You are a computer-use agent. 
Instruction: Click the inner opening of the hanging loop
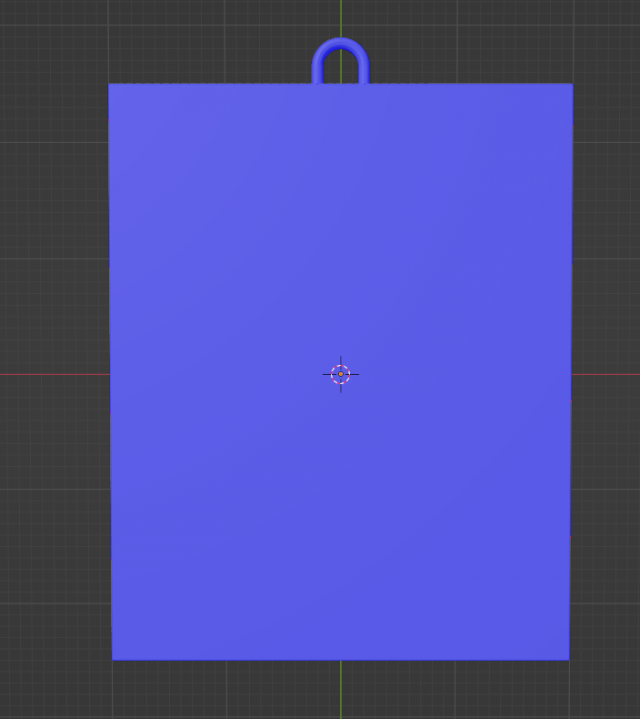click(x=341, y=68)
